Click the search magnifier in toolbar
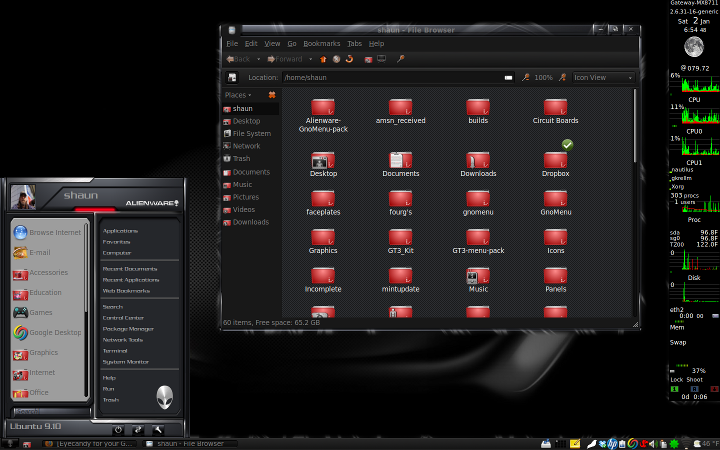This screenshot has width=720, height=450. click(x=401, y=59)
